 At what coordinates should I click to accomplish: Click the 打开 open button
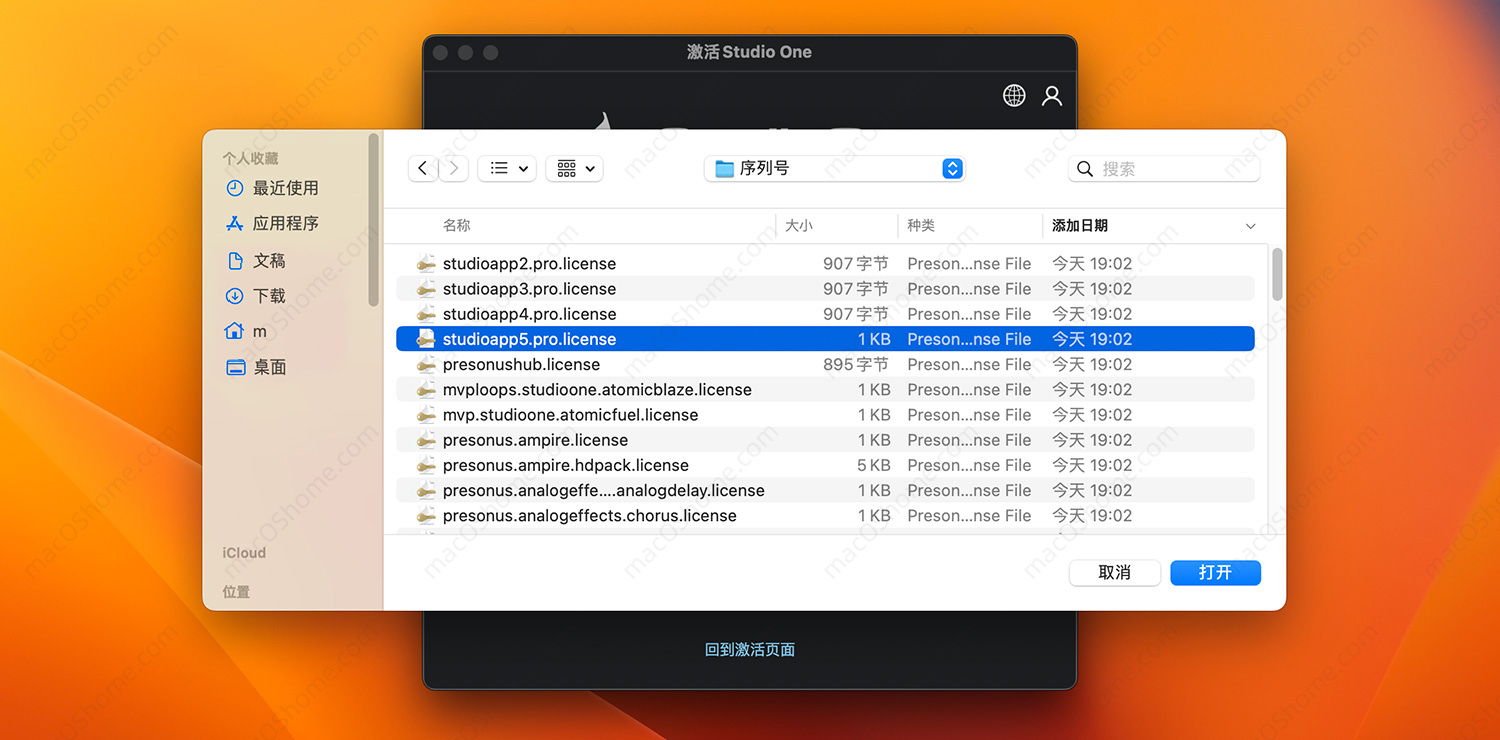point(1215,573)
